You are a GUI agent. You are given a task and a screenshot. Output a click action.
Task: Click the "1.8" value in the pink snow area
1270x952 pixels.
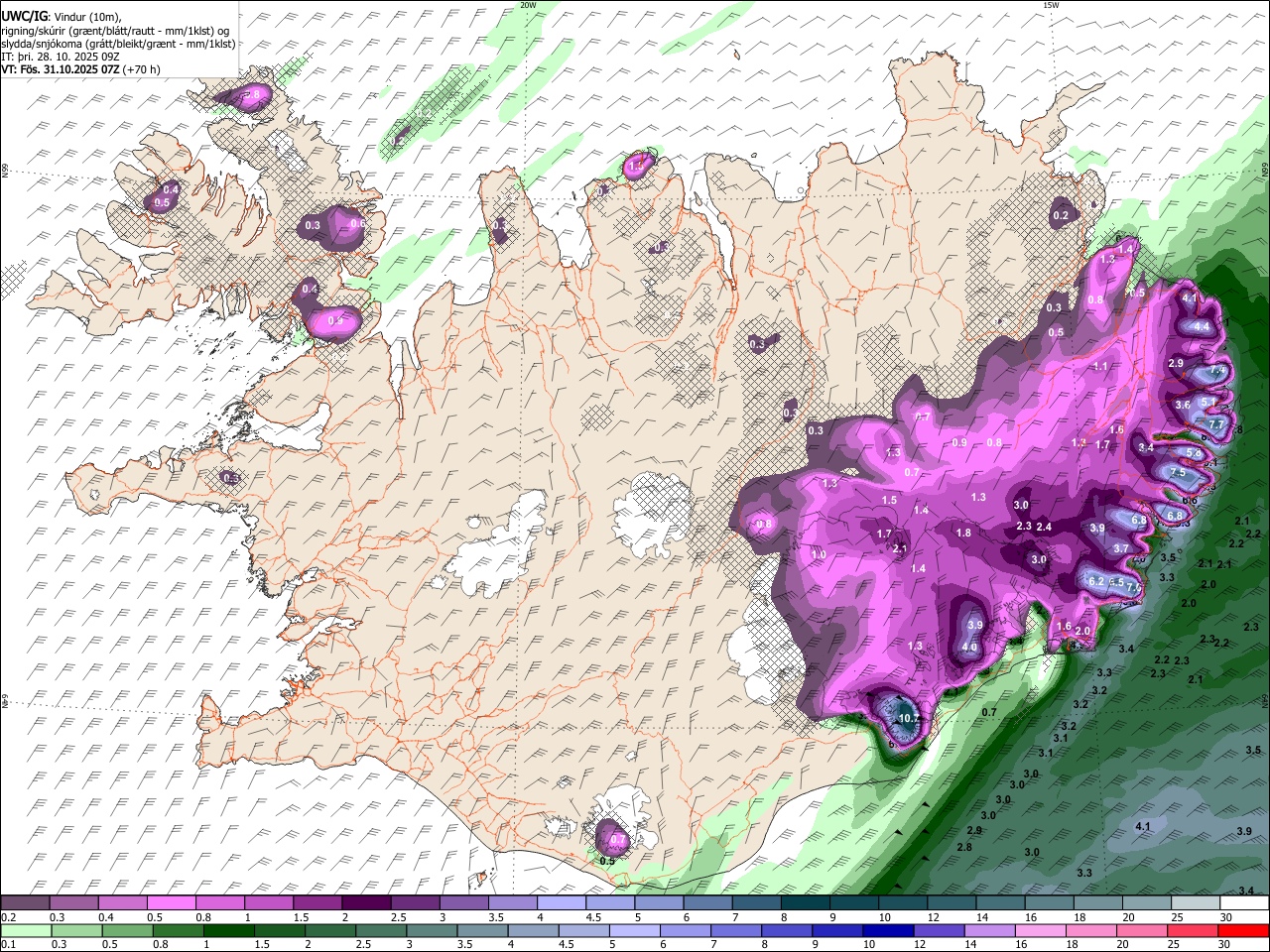[x=963, y=533]
